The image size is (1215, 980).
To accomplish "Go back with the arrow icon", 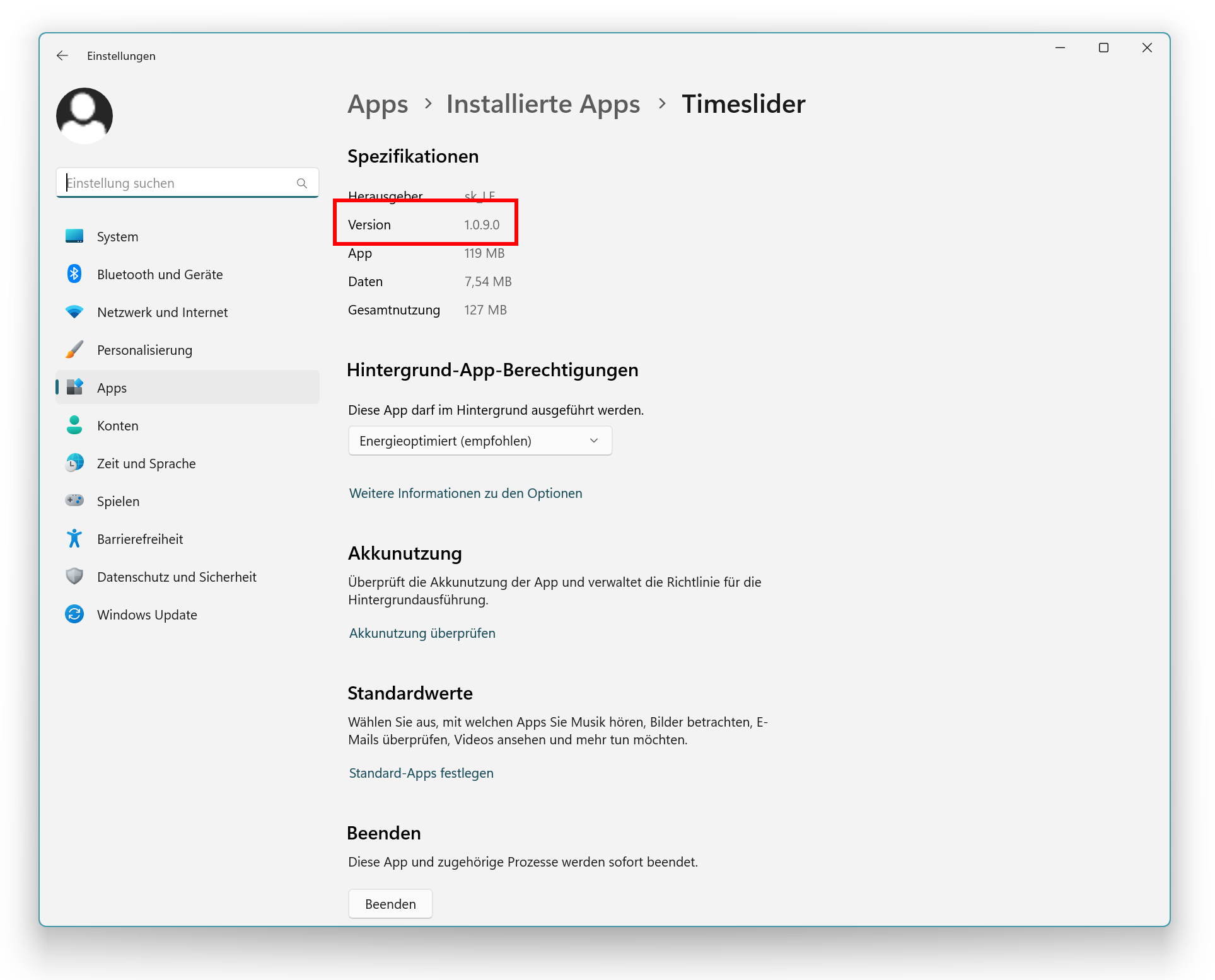I will click(62, 55).
